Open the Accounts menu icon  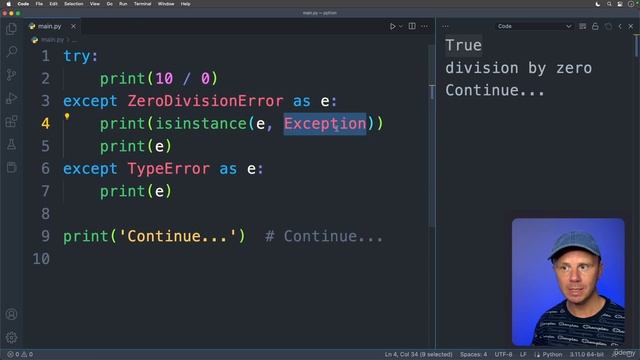pyautogui.click(x=11, y=314)
